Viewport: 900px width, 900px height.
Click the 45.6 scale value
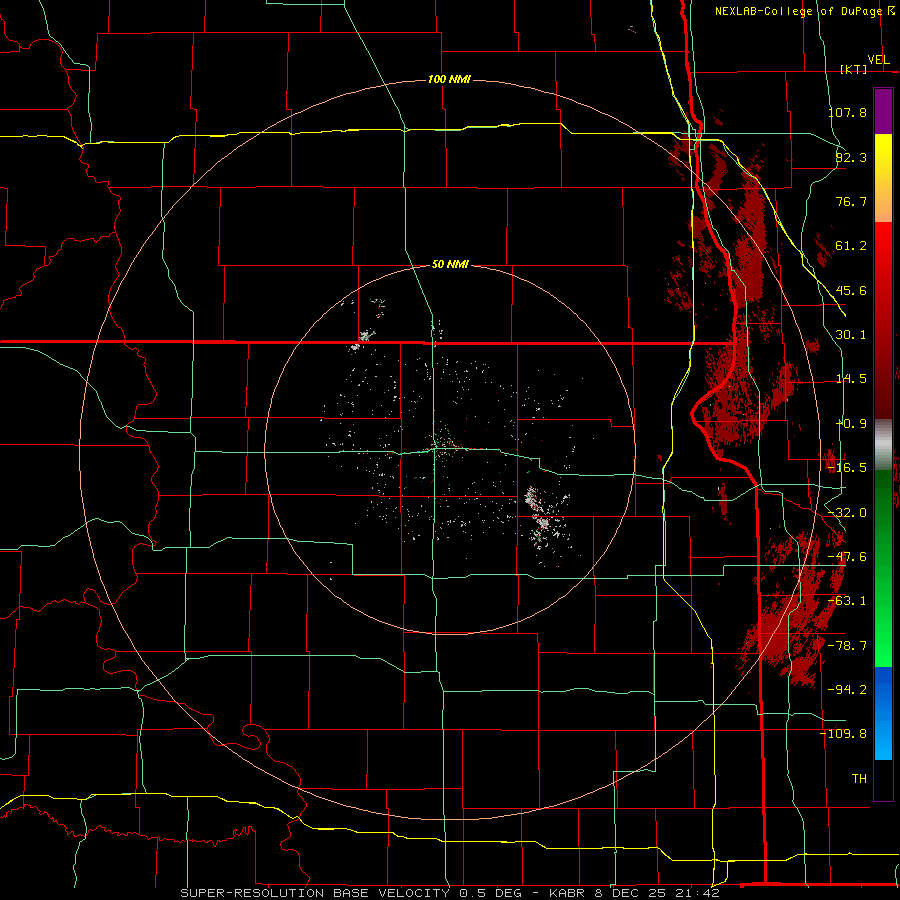coord(851,290)
